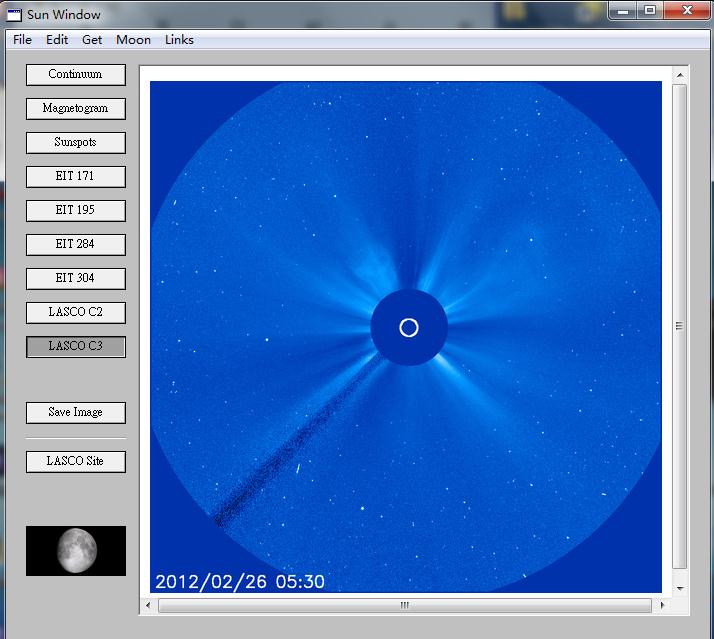Switch to EIT 195 view
This screenshot has height=639, width=714.
point(76,211)
